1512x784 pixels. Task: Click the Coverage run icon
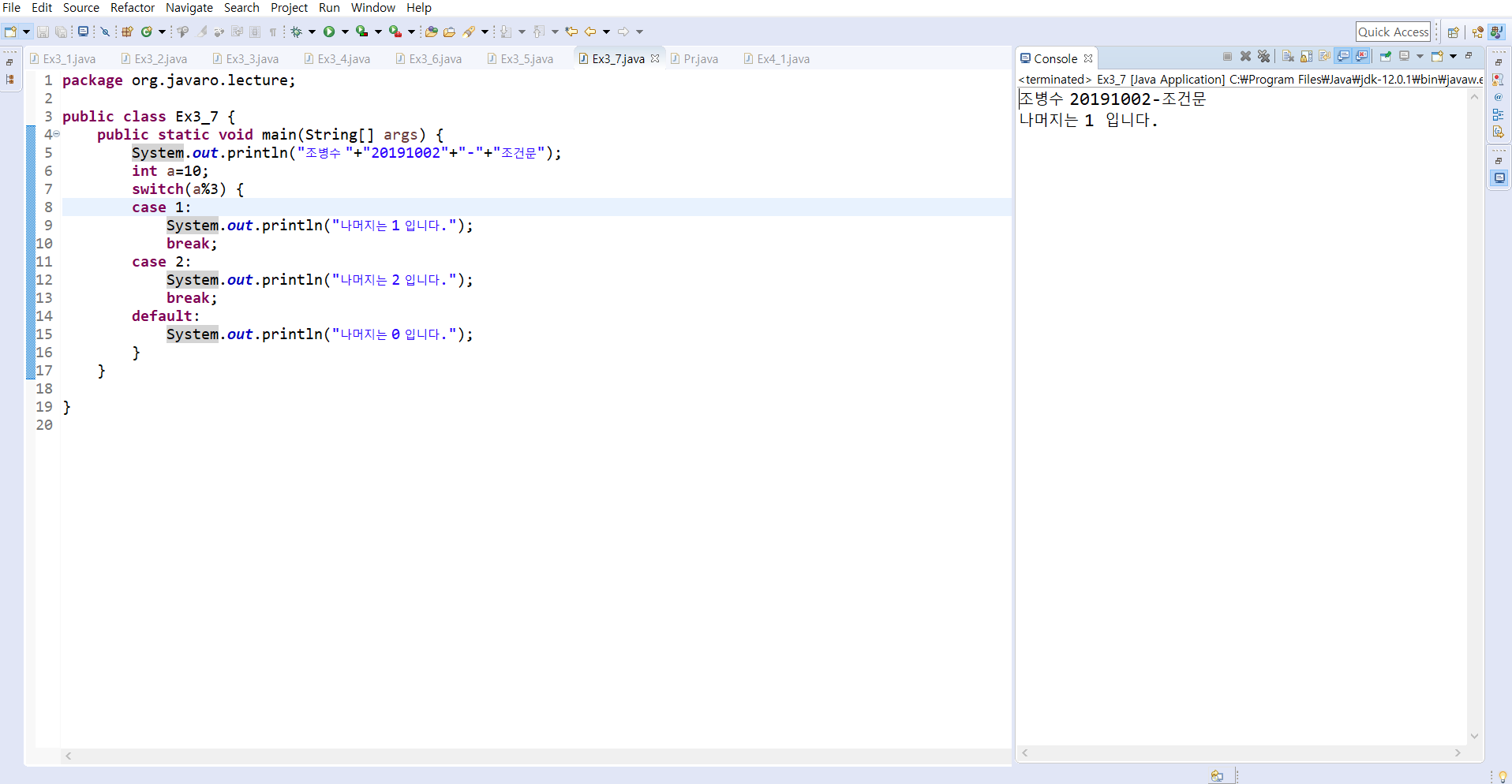[361, 32]
